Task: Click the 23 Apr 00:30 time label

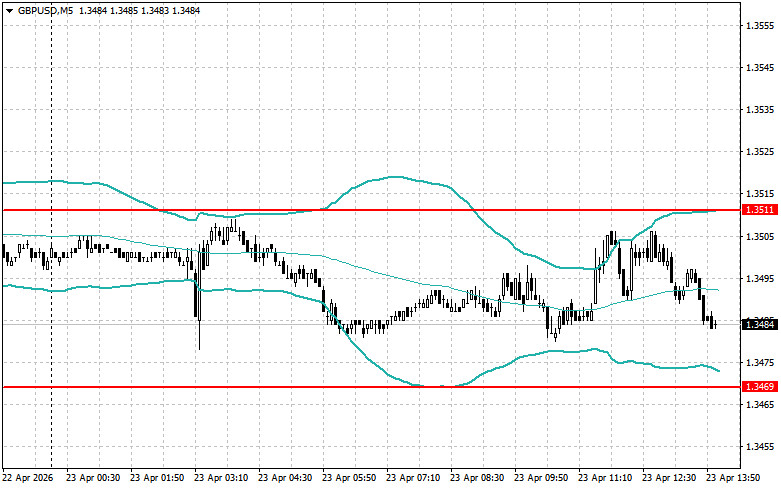Action: 93,478
